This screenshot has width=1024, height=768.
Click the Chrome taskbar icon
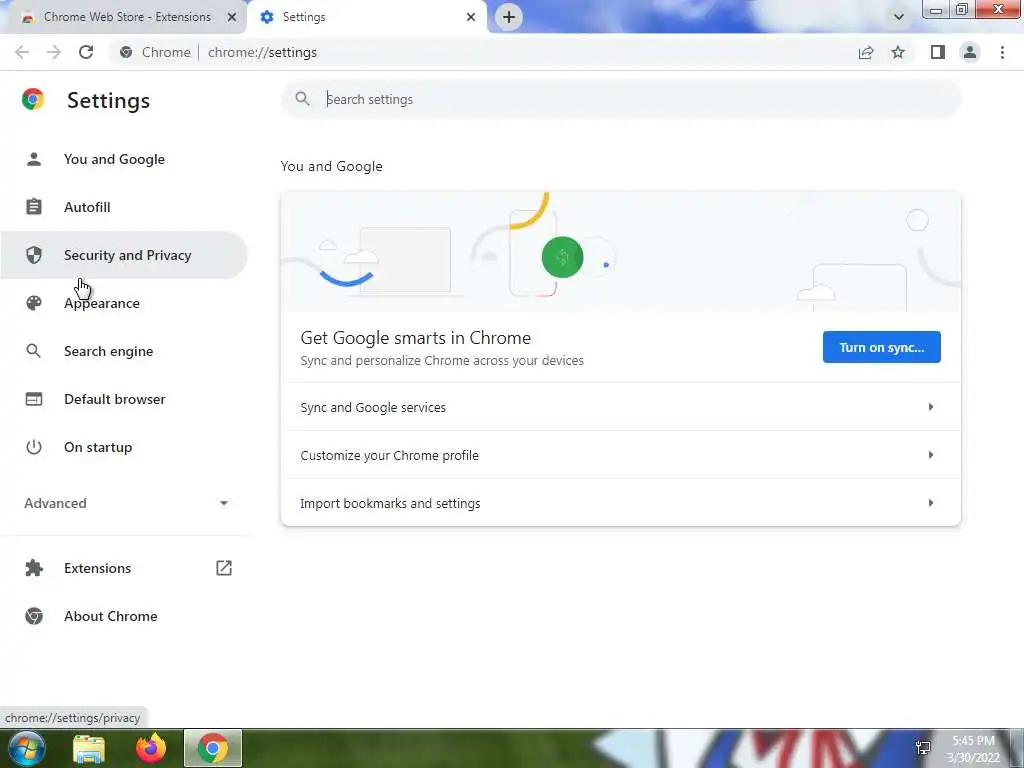(213, 748)
